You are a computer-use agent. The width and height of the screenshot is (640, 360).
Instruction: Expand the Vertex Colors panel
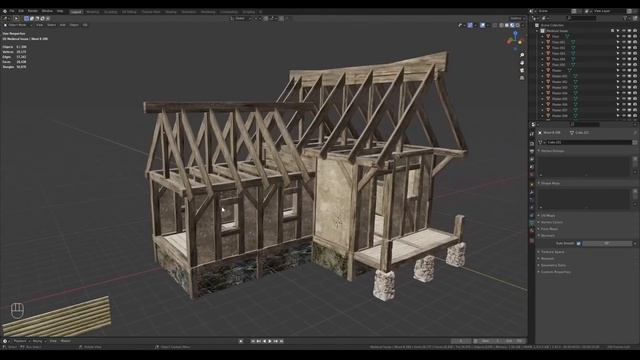coord(551,222)
